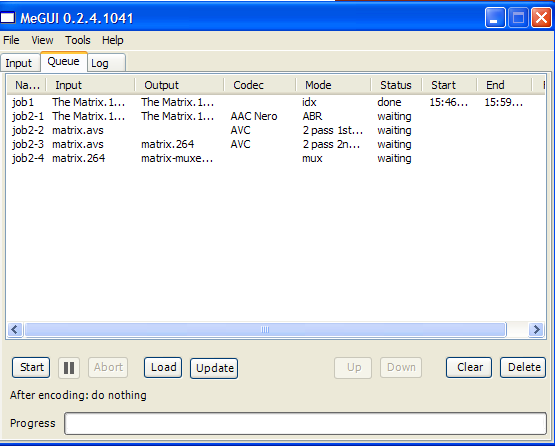Click the MeGUI window icon in title bar

(x=8, y=18)
